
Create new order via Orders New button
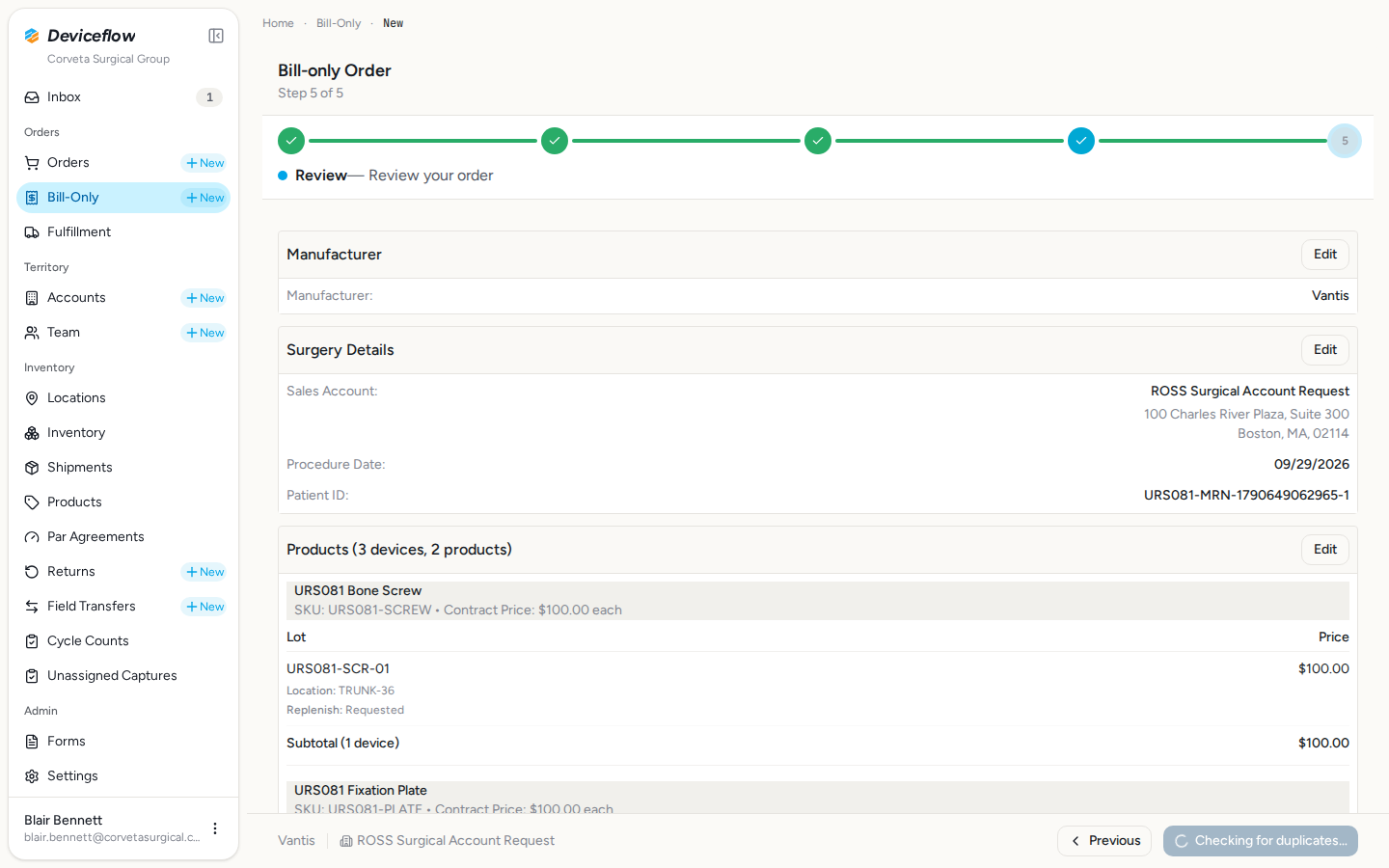tap(204, 163)
